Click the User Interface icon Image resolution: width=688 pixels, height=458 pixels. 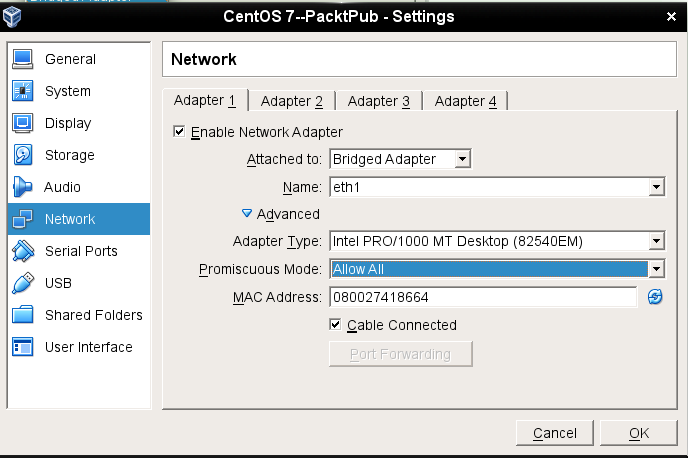(23, 347)
